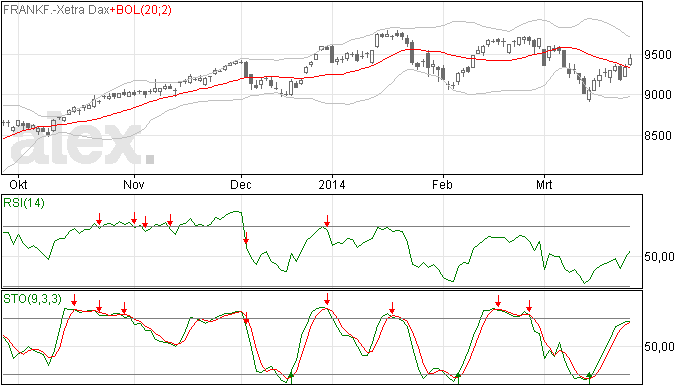Click the Okt month label on the time axis
Image resolution: width=690 pixels, height=387 pixels.
18,184
